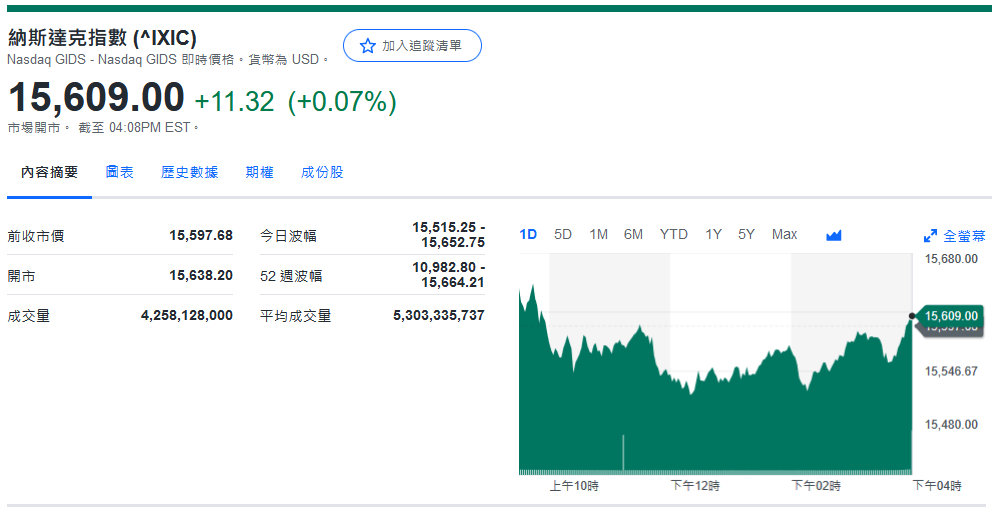992x514 pixels.
Task: Choose the 1M chart range
Action: pyautogui.click(x=598, y=234)
